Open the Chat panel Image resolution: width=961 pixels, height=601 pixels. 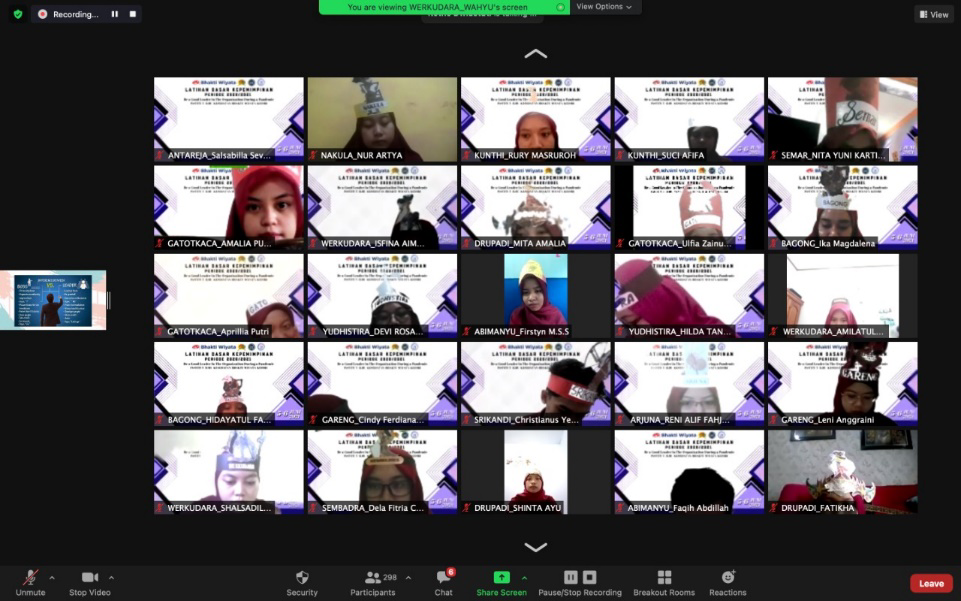point(443,578)
